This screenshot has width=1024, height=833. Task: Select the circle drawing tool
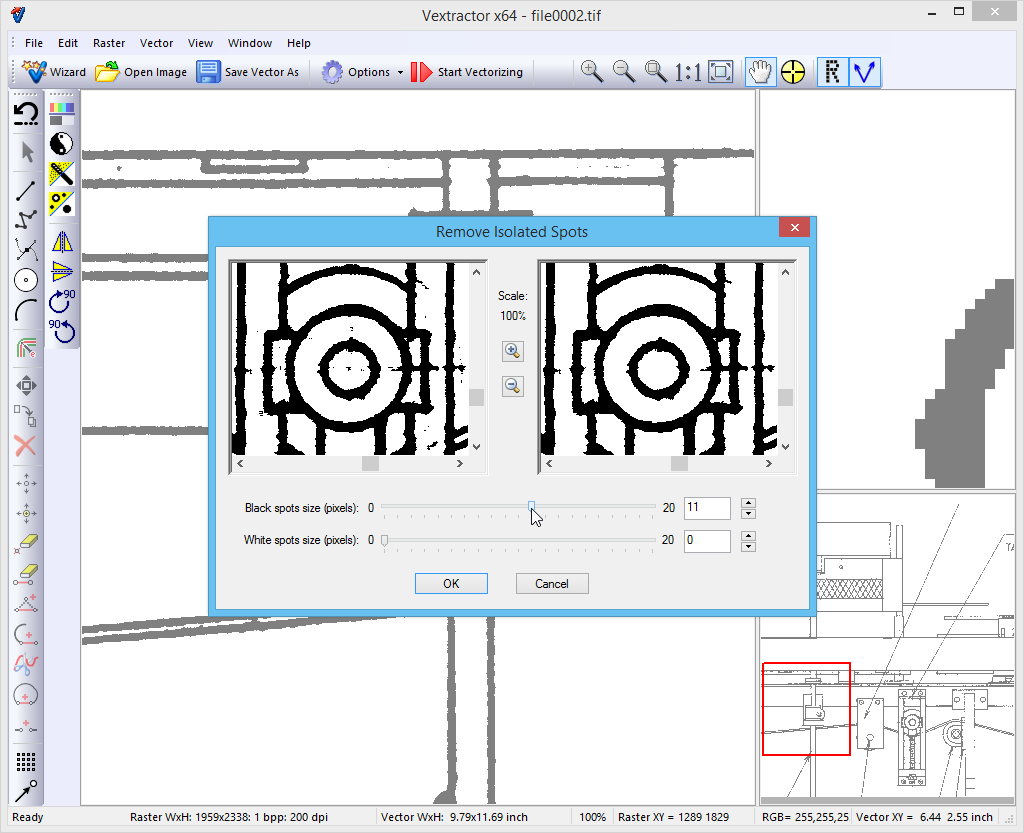26,280
